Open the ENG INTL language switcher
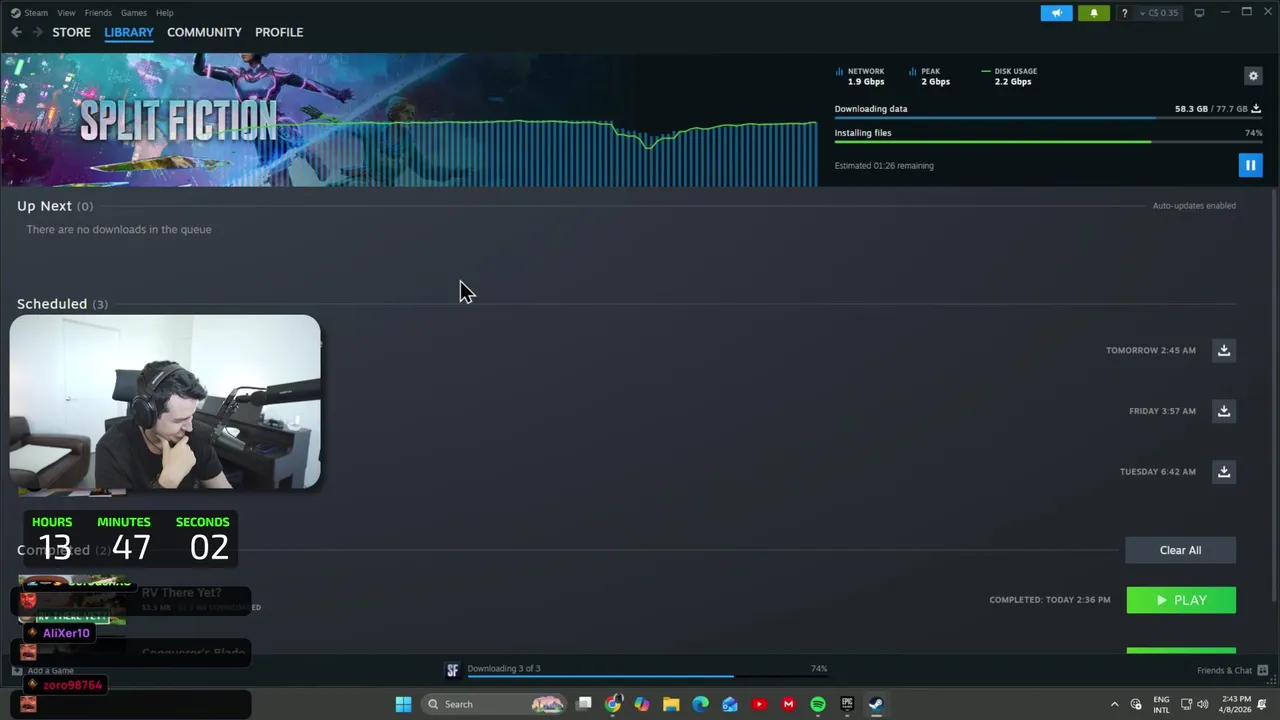The height and width of the screenshot is (720, 1280). (1161, 704)
